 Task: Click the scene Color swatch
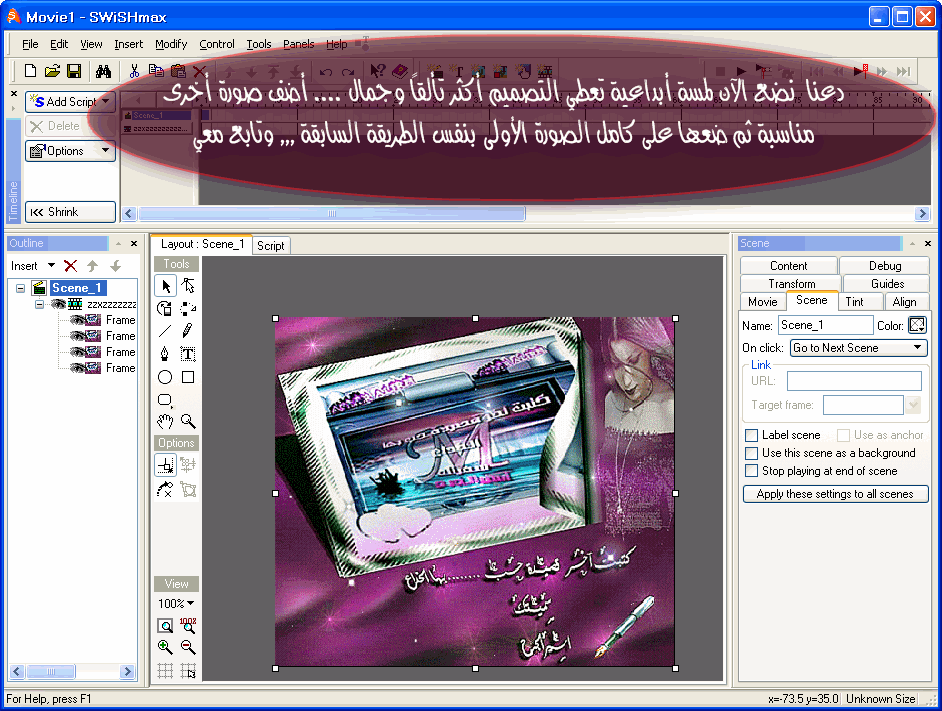click(x=917, y=325)
